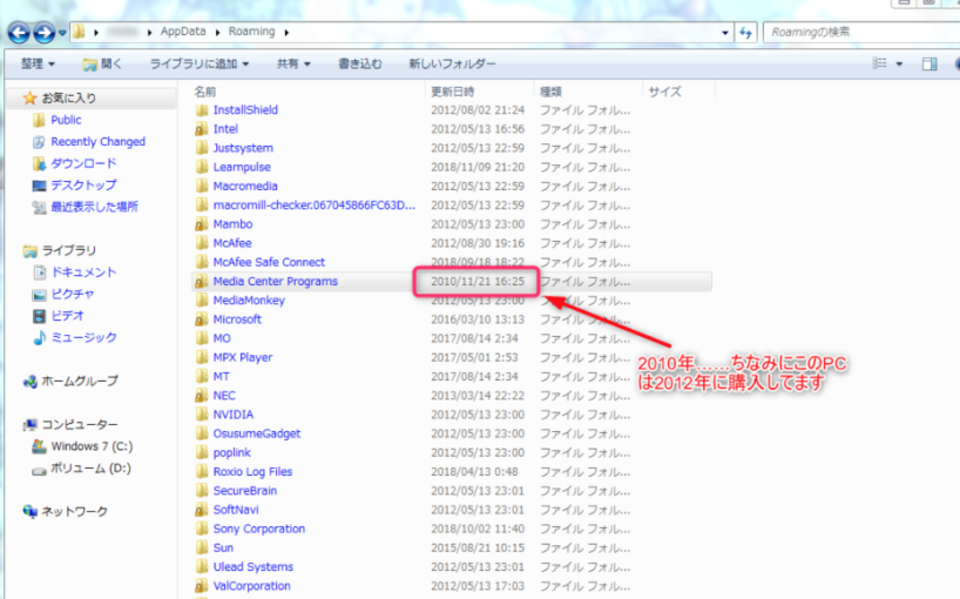The image size is (960, 599).
Task: Open ピクチャ library
Action: click(72, 294)
